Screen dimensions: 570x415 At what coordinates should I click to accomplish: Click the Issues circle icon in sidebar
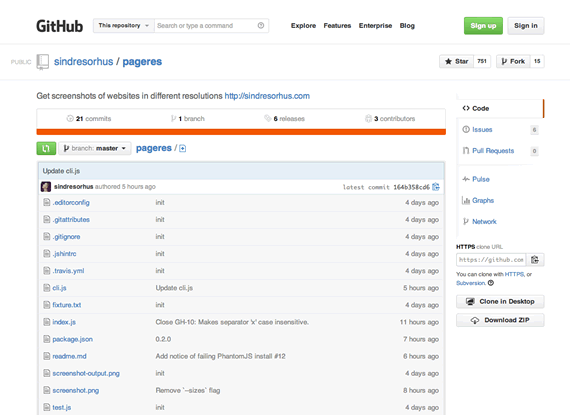[466, 129]
